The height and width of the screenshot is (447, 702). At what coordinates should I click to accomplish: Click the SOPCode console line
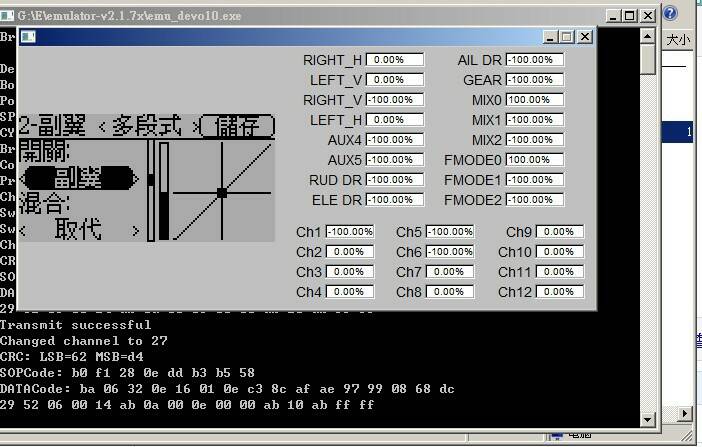tap(128, 373)
